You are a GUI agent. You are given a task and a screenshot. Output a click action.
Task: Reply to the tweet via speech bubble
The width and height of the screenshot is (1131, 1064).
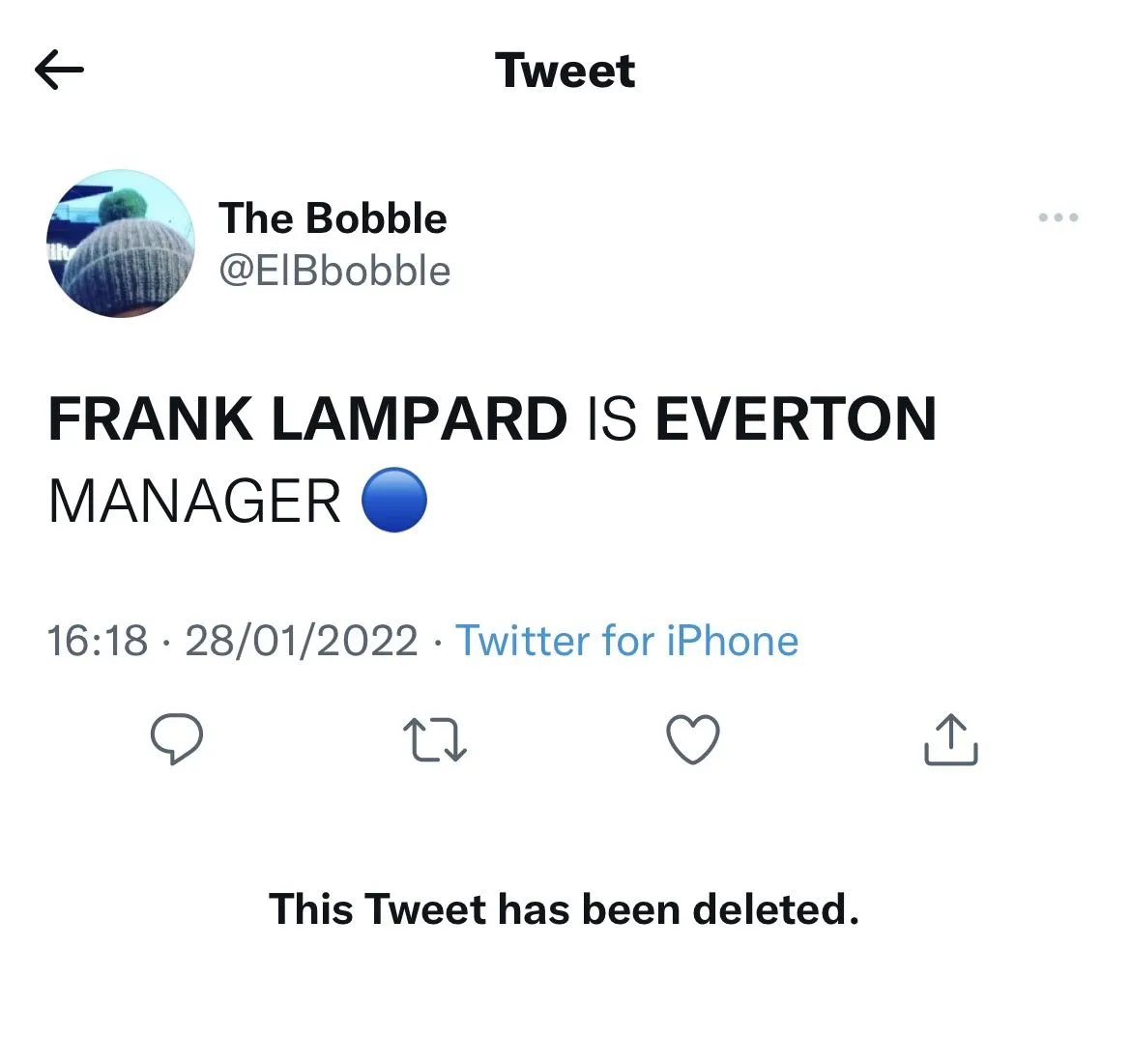176,739
